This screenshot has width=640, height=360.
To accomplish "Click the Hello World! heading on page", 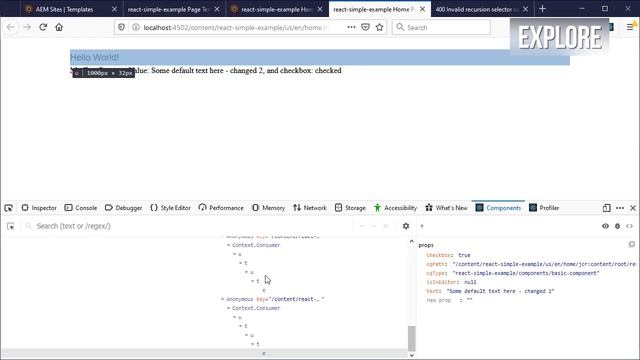I will pyautogui.click(x=94, y=58).
